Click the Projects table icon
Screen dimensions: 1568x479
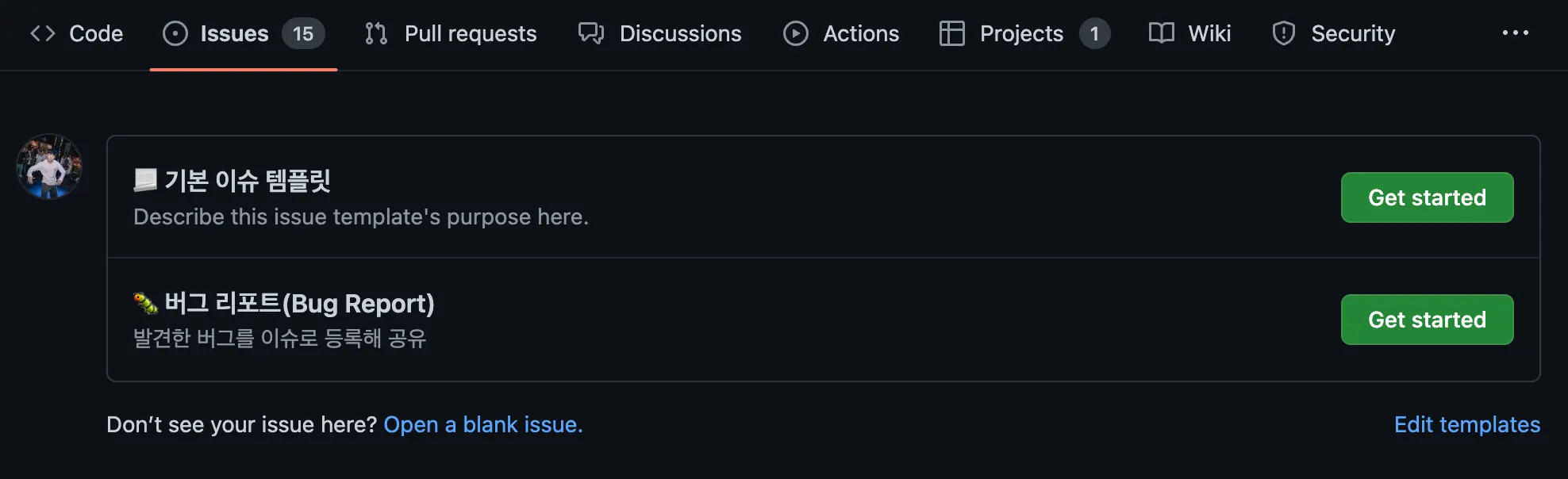(951, 33)
